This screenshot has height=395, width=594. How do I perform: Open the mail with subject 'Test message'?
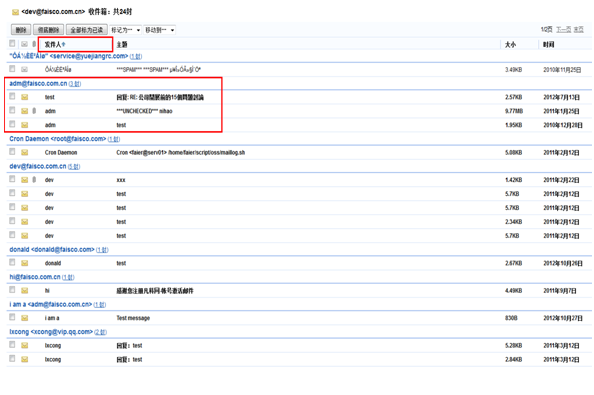133,318
